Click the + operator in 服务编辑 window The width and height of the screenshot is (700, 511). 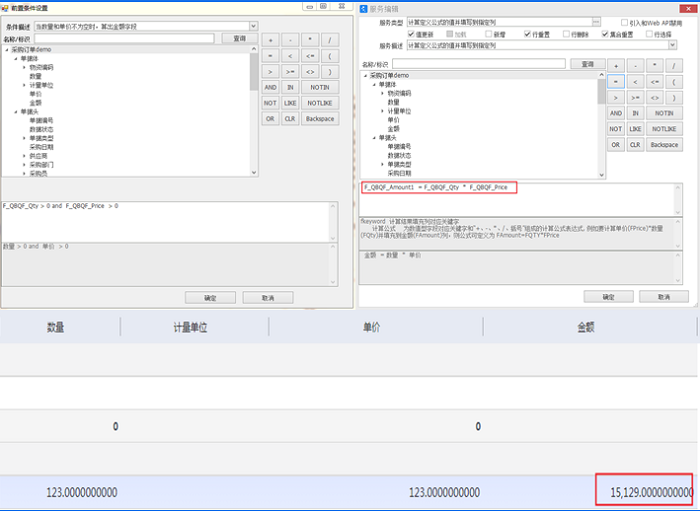pos(616,66)
